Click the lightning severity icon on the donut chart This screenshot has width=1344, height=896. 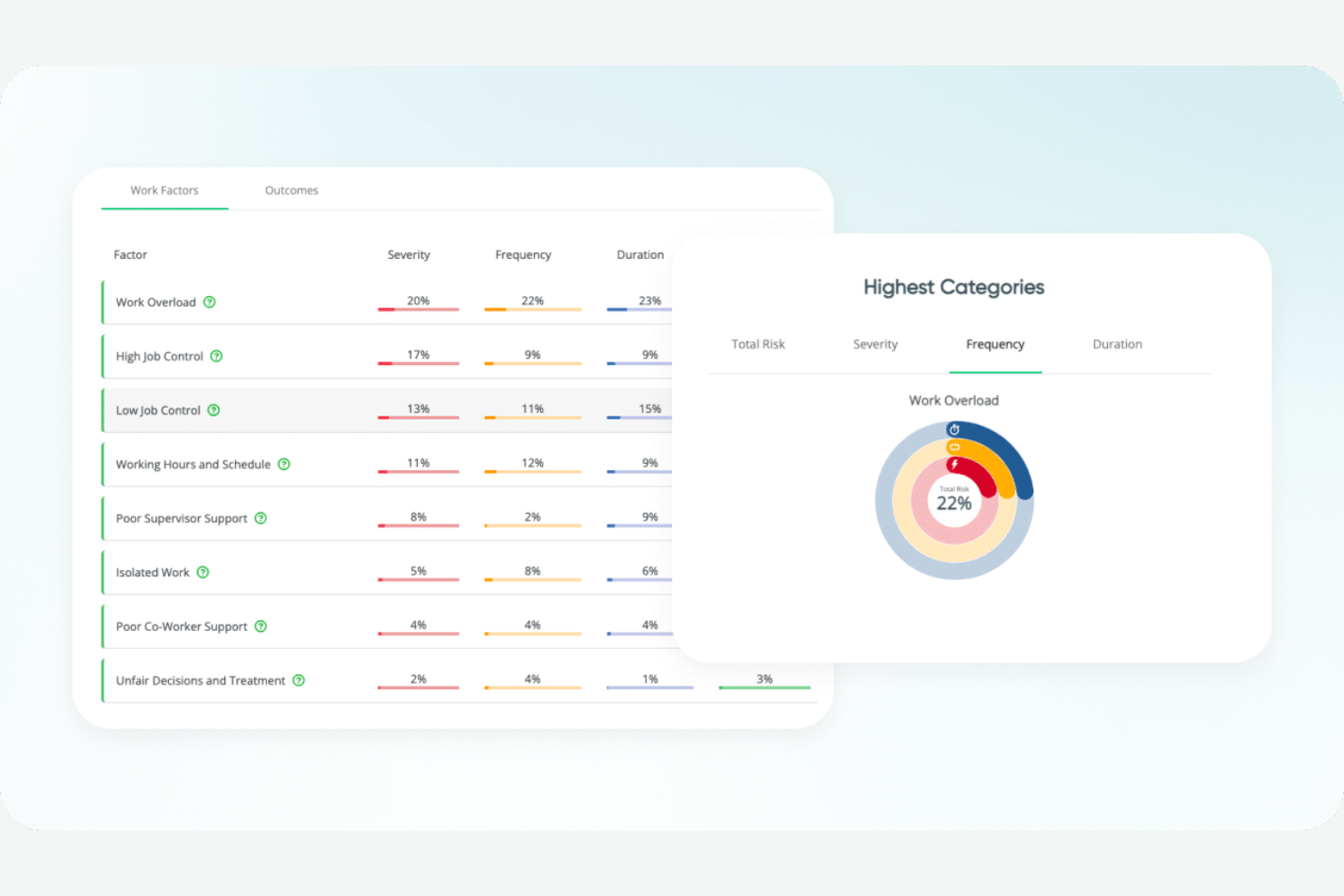click(x=954, y=465)
